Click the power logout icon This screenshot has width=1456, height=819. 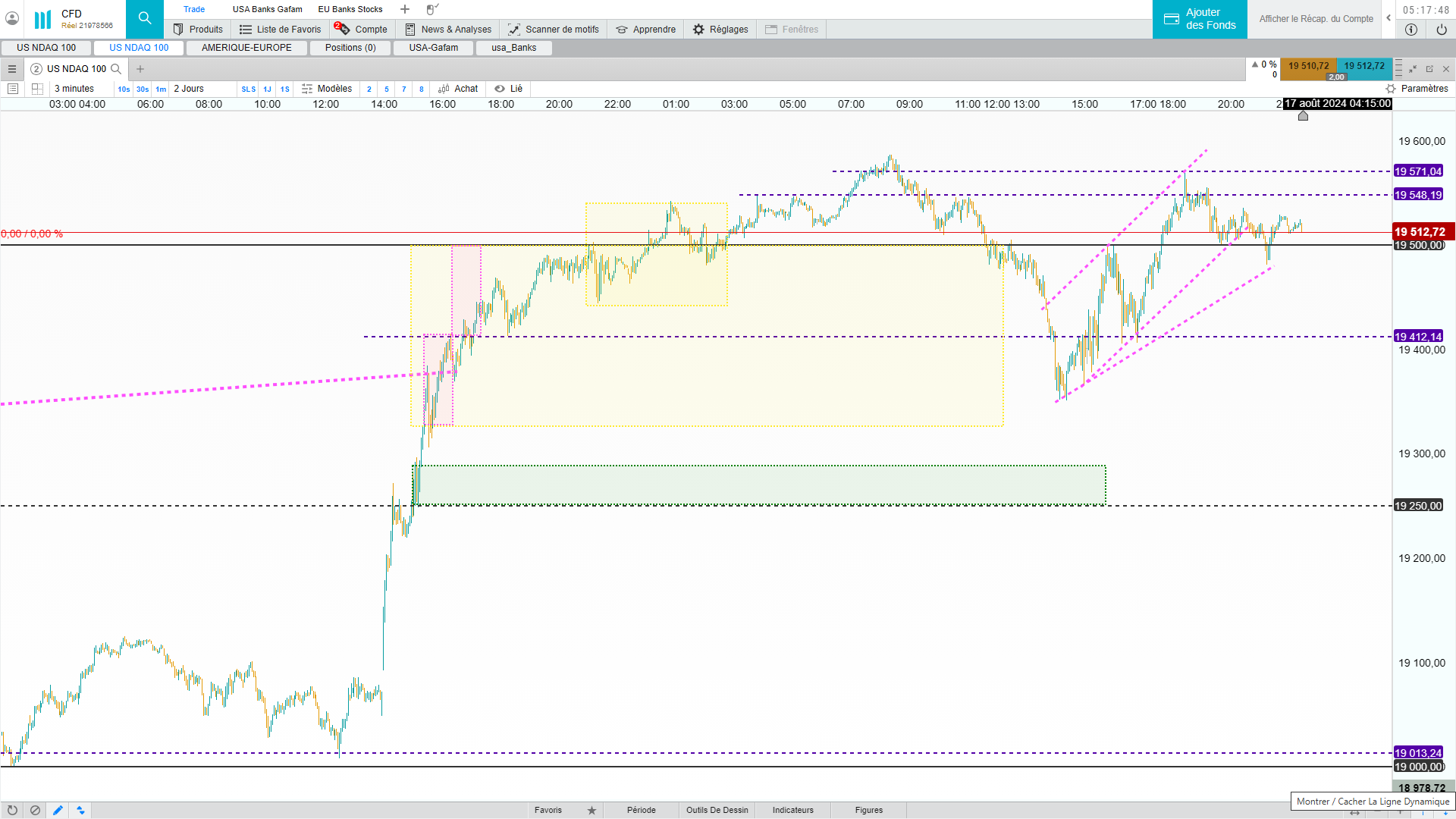tap(1441, 30)
